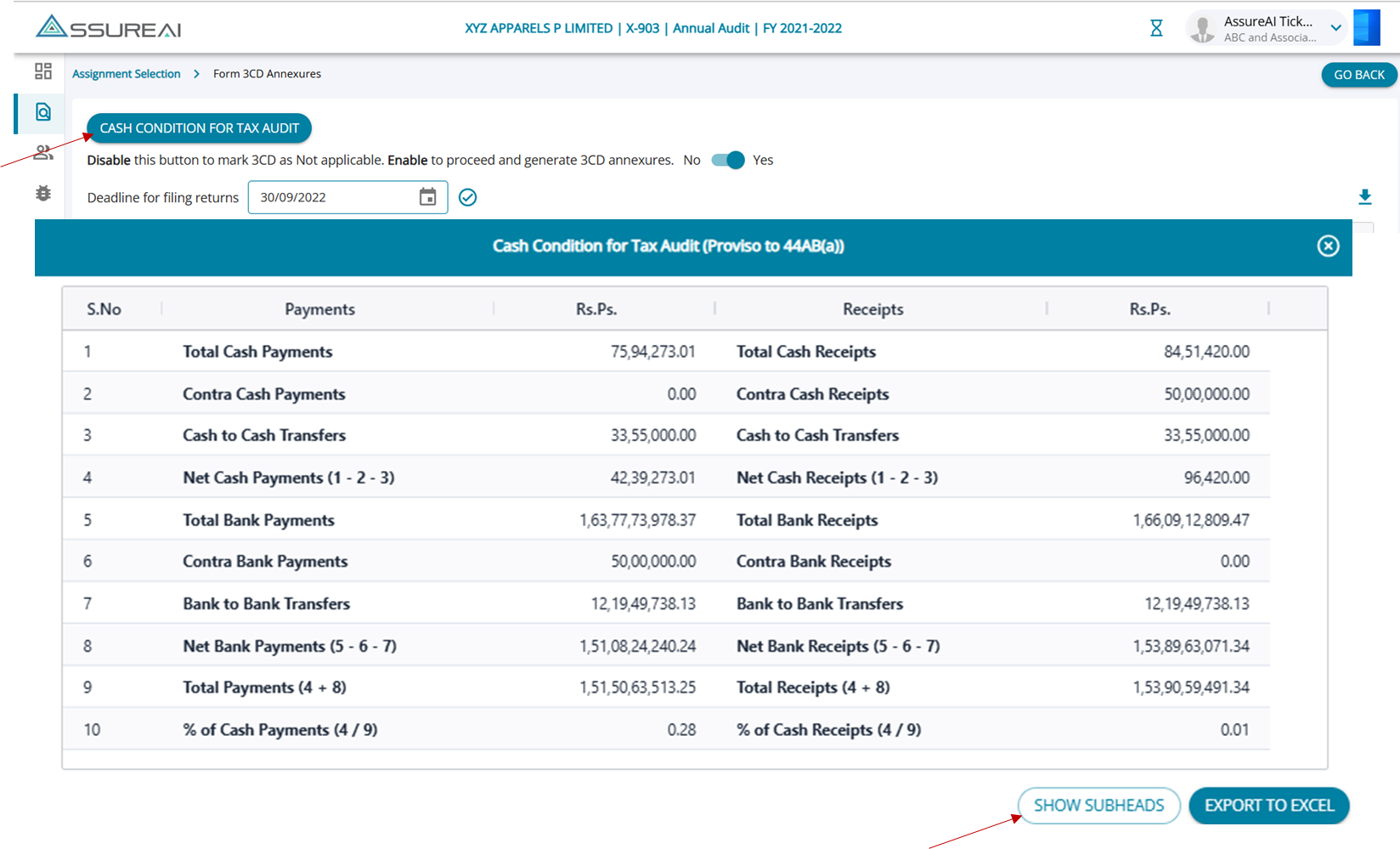This screenshot has height=849, width=1400.
Task: Click the value 50,00,000.00 in Contra Cash Receipts row
Action: coord(1206,394)
